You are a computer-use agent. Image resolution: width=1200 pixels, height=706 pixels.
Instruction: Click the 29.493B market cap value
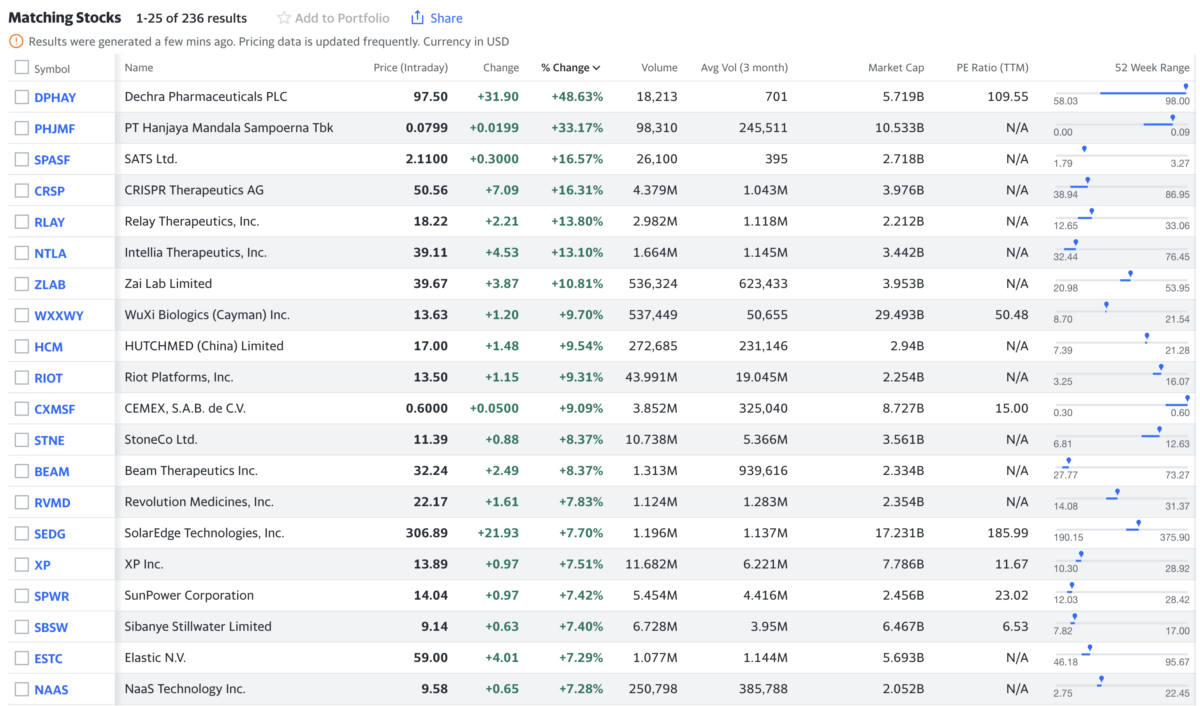(x=900, y=315)
